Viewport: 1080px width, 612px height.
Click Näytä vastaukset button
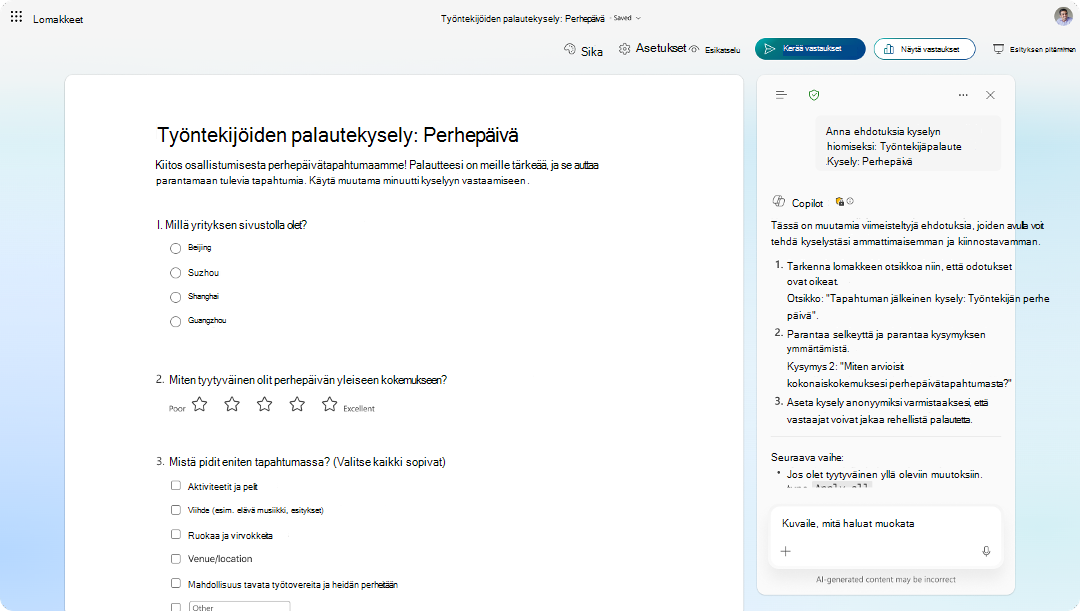(x=924, y=49)
